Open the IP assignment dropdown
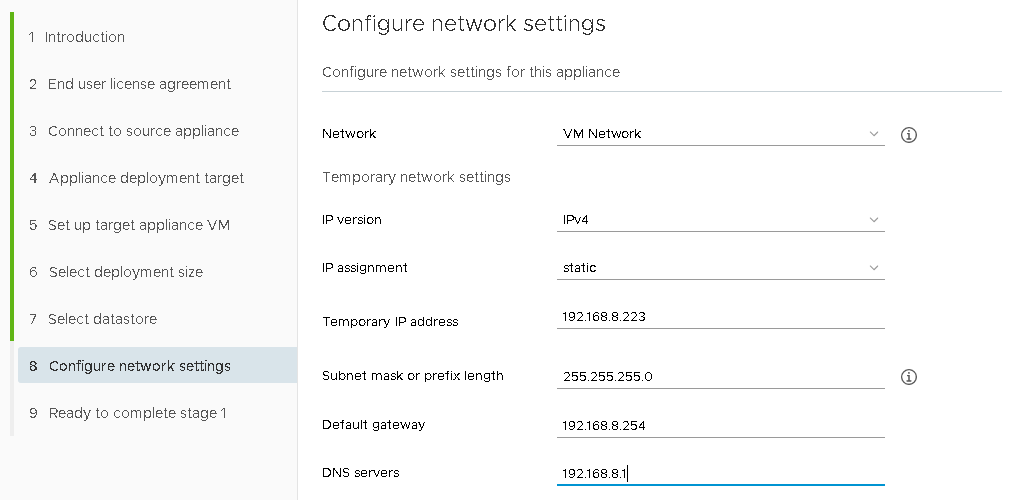The image size is (1019, 500). (720, 268)
